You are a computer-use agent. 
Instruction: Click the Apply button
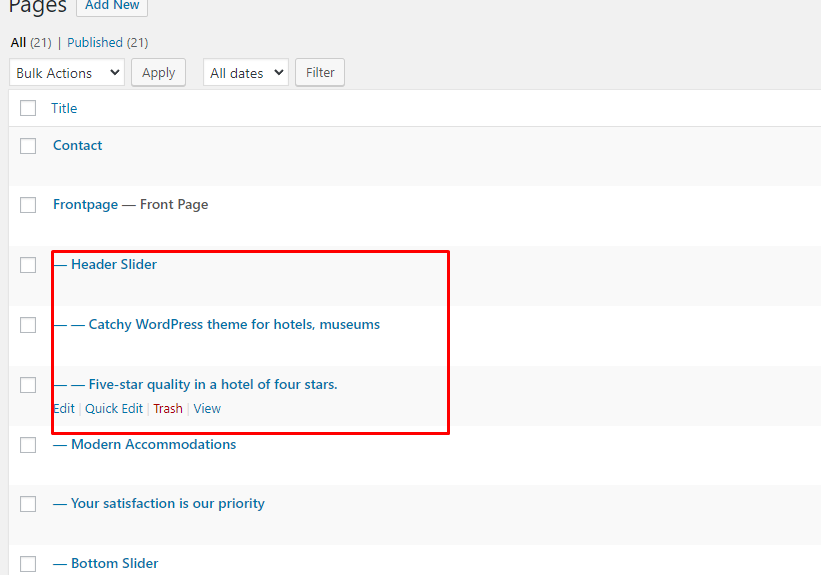pos(159,73)
